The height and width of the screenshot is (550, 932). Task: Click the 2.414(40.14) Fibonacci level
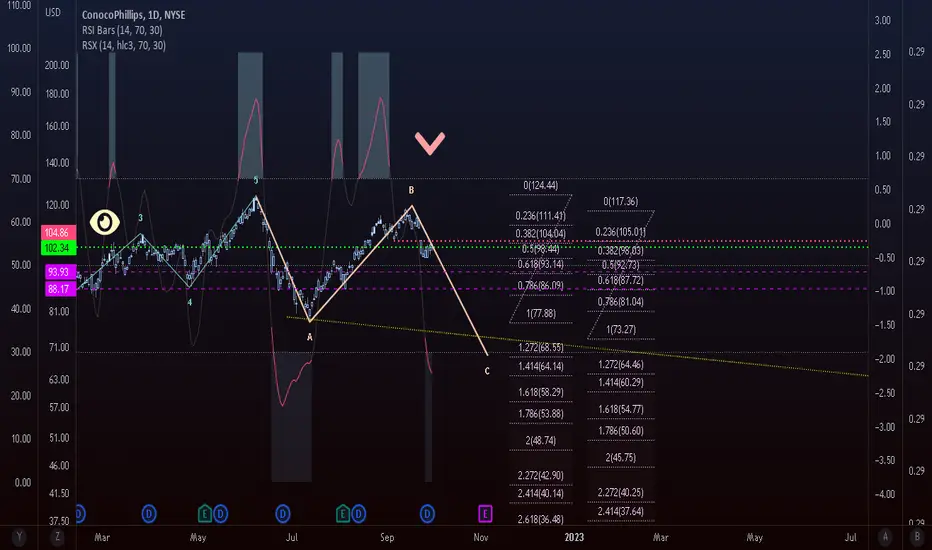click(540, 493)
